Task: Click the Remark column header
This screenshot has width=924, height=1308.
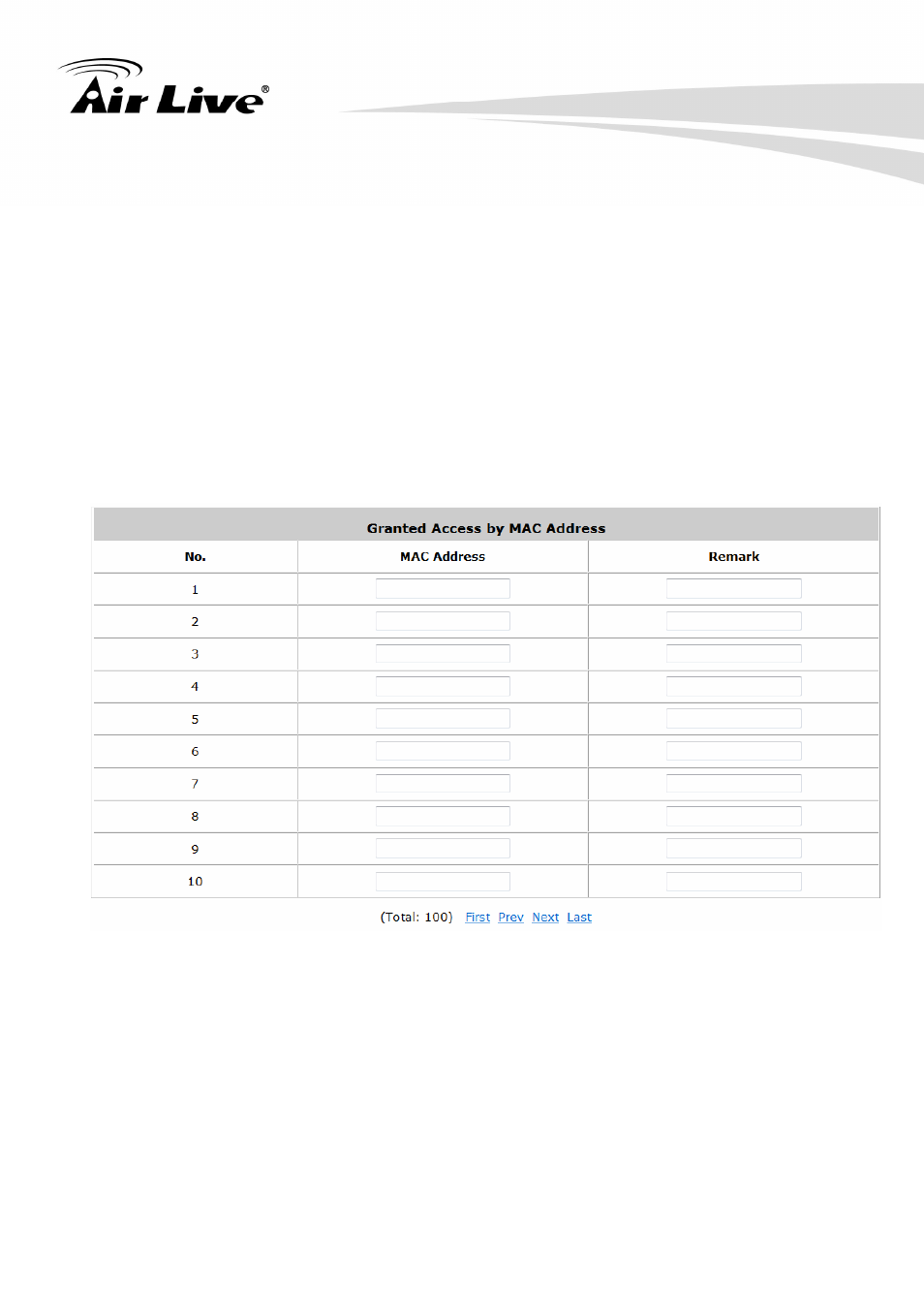Action: coord(734,557)
